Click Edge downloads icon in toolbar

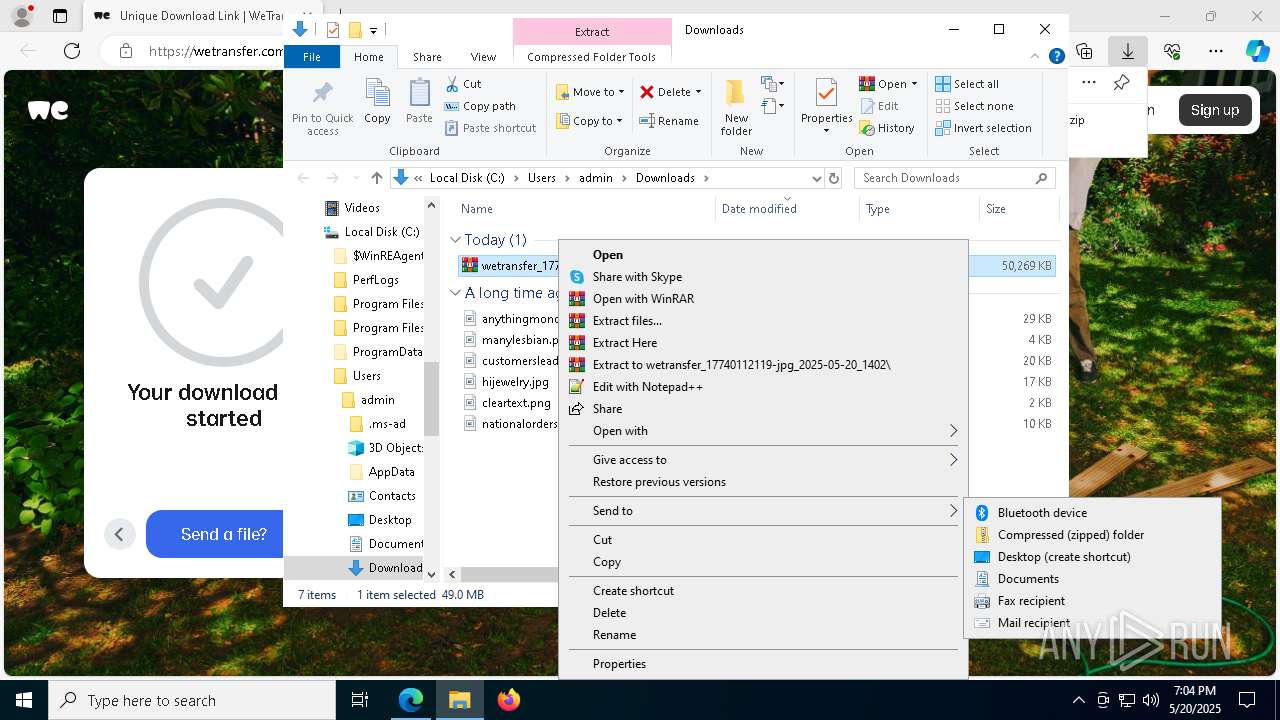click(x=1128, y=51)
